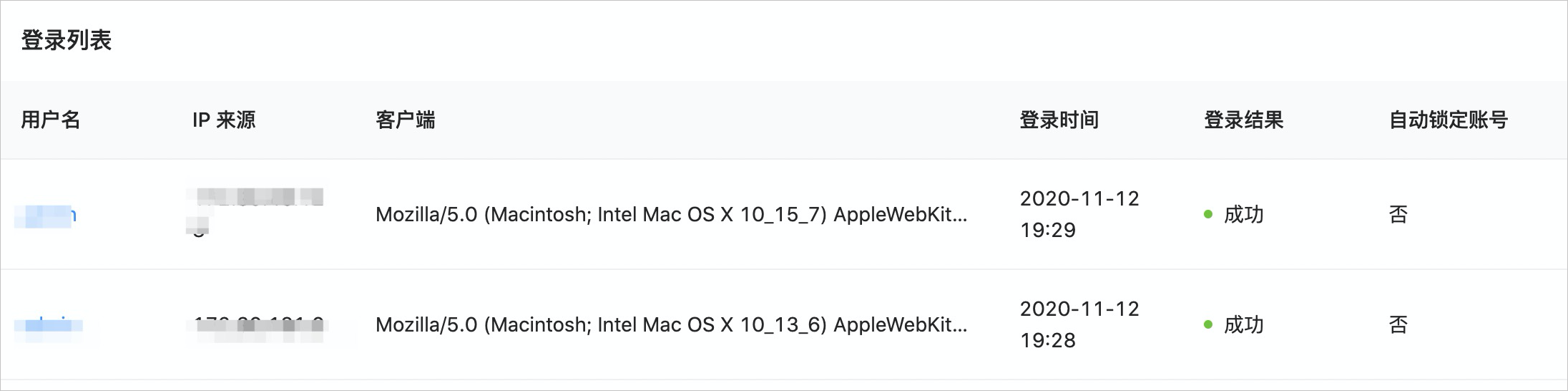1568x391 pixels.
Task: Click the 2020-11-12 19:29 login time
Action: 1079,214
